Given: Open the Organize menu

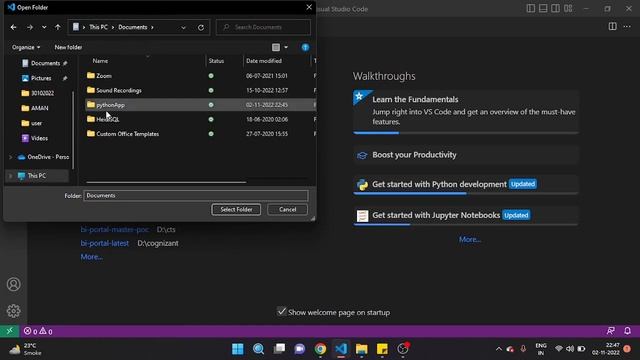Looking at the screenshot, I should [26, 47].
